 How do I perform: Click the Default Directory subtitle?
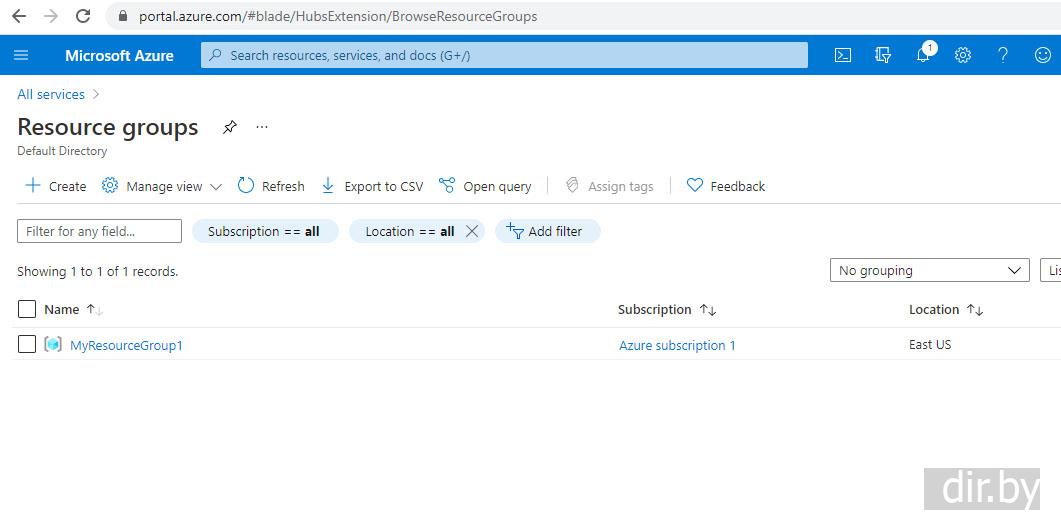click(62, 151)
